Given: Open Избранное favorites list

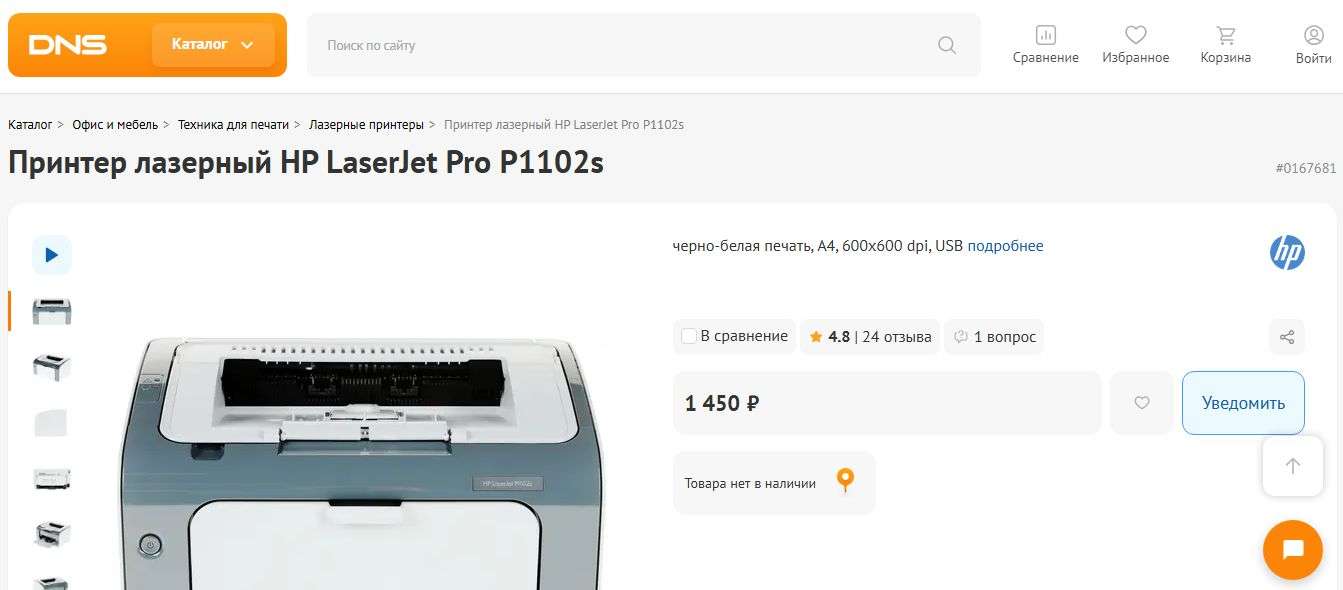Looking at the screenshot, I should [1136, 45].
